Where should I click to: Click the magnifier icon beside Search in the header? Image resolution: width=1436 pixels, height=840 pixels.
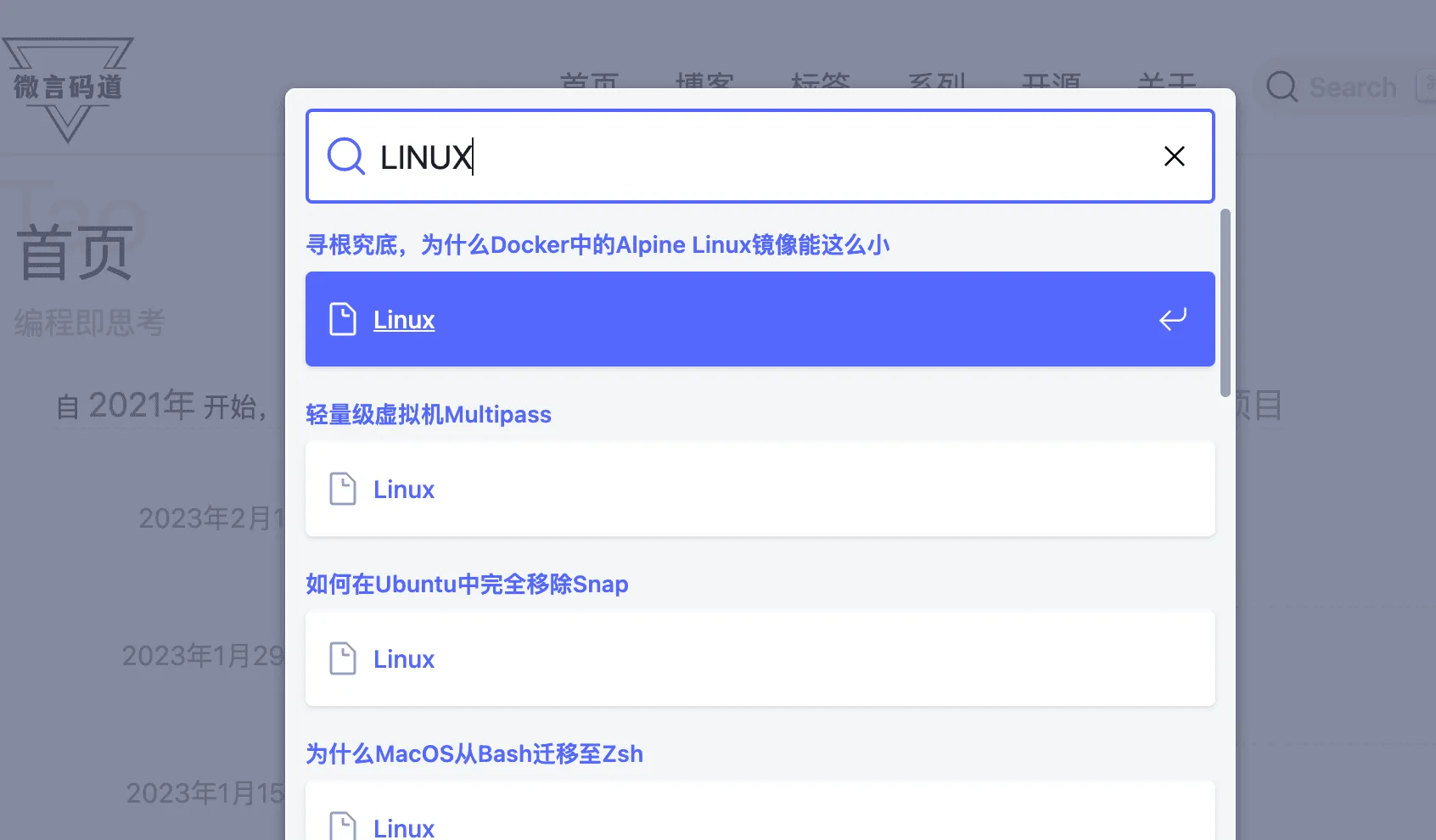coord(1282,87)
